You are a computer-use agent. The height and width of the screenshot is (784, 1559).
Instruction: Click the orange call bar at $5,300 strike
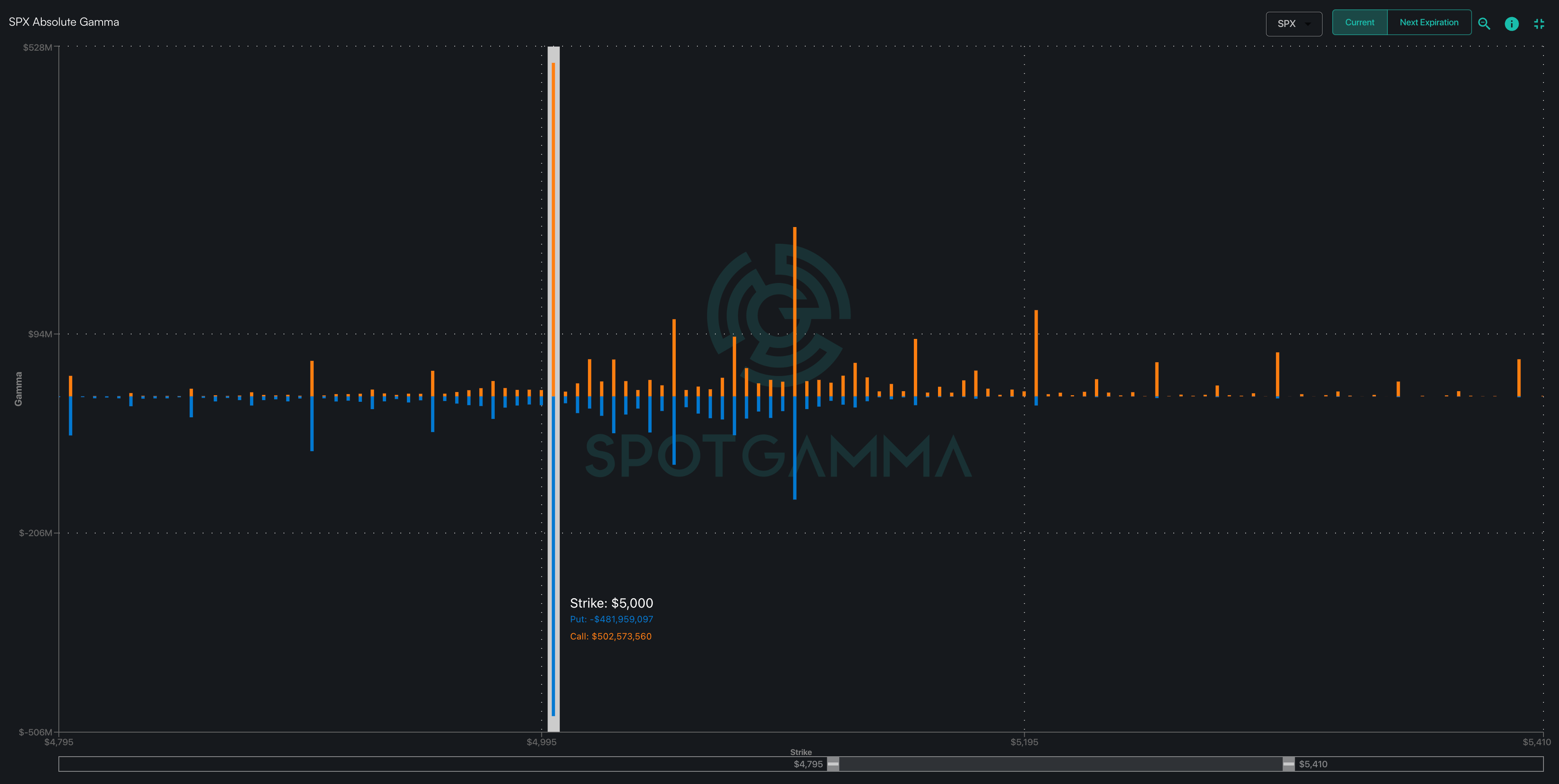pyautogui.click(x=1277, y=374)
